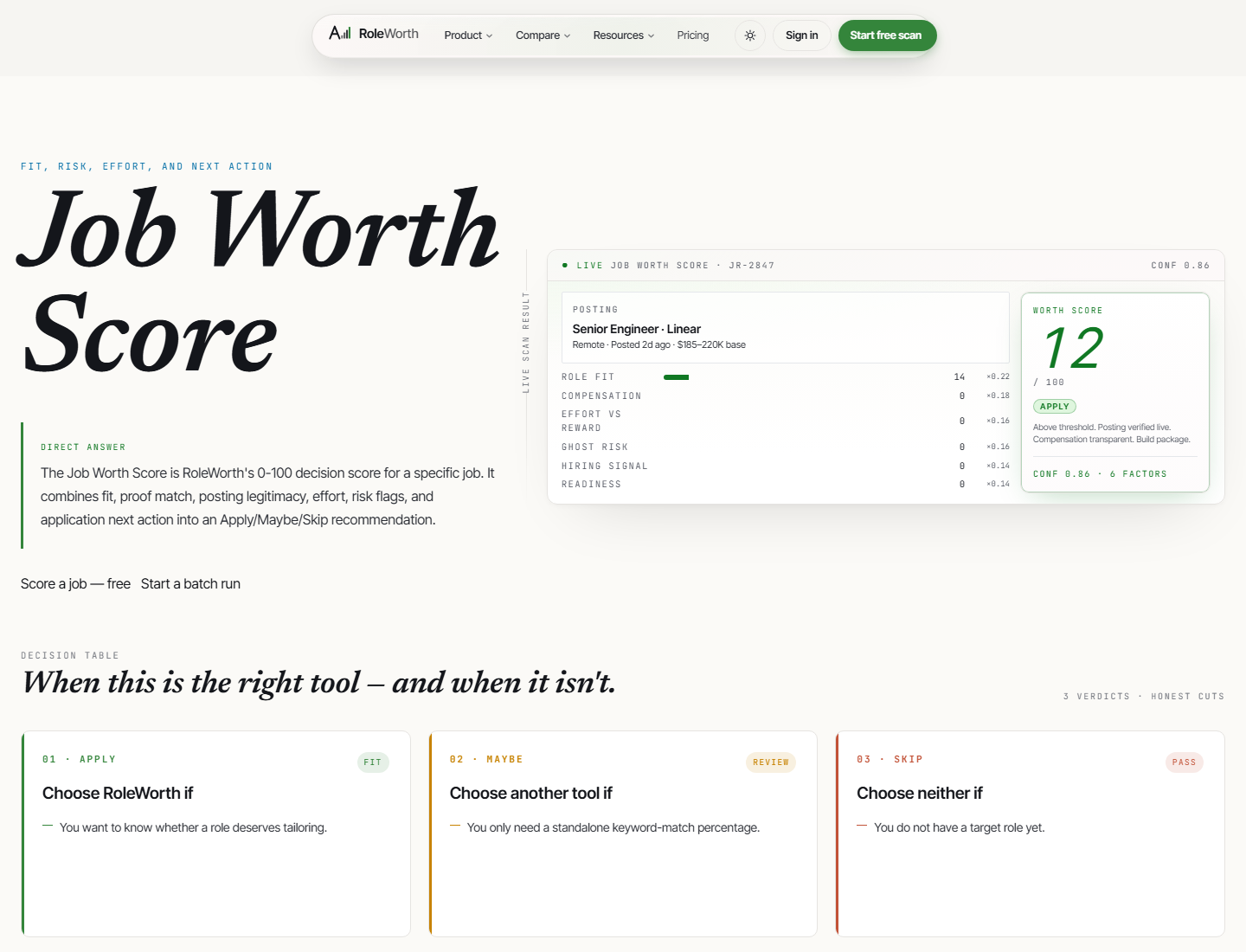Click the GHOST RISK factor label

594,447
